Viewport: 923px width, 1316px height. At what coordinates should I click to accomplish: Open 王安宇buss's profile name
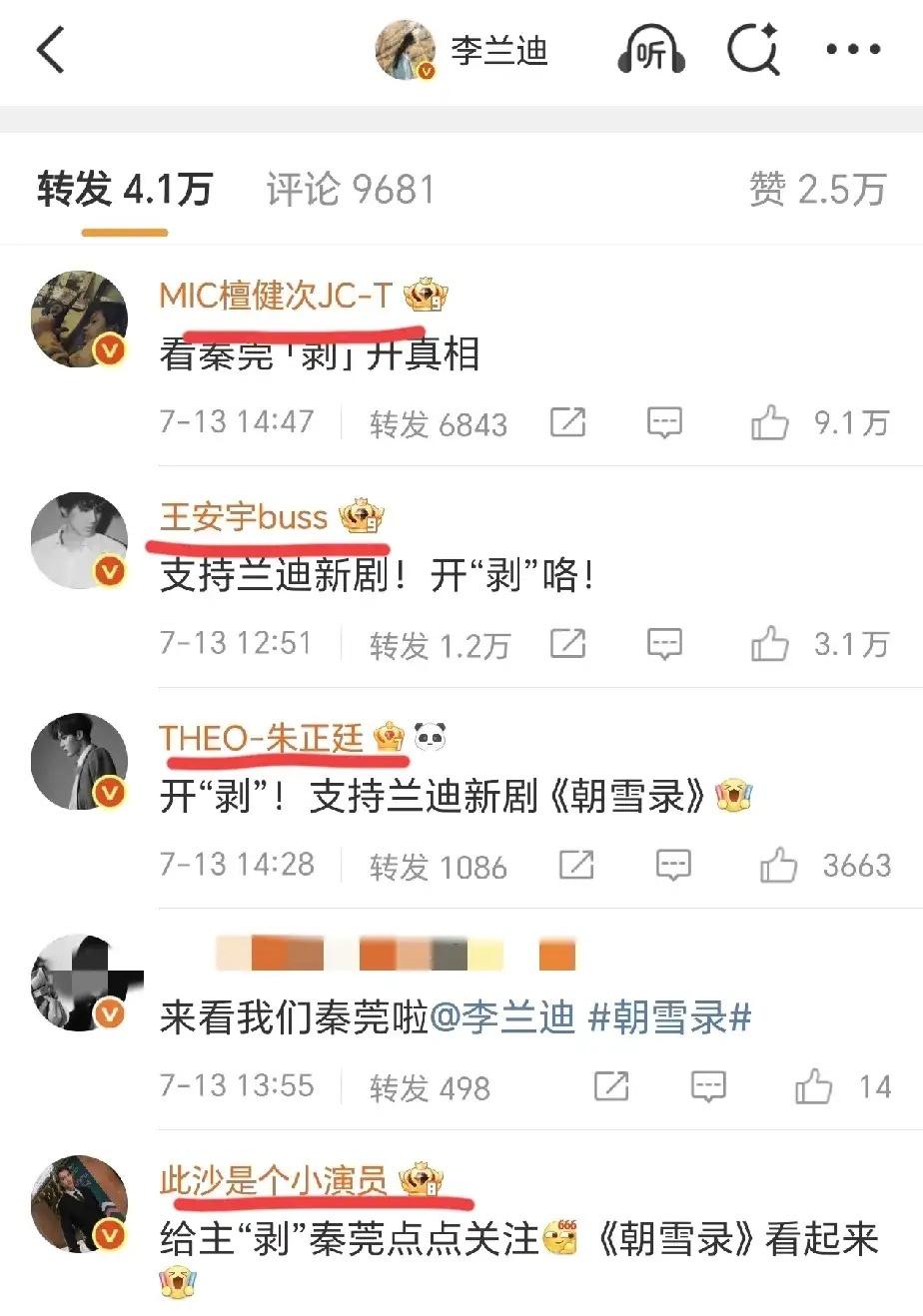pyautogui.click(x=244, y=517)
